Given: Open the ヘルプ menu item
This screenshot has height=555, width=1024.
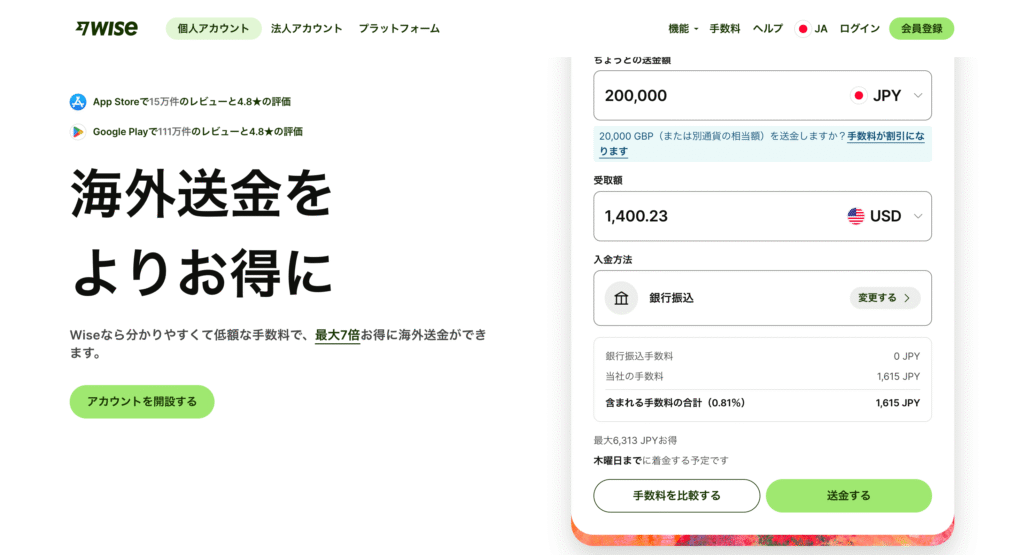Looking at the screenshot, I should 767,29.
